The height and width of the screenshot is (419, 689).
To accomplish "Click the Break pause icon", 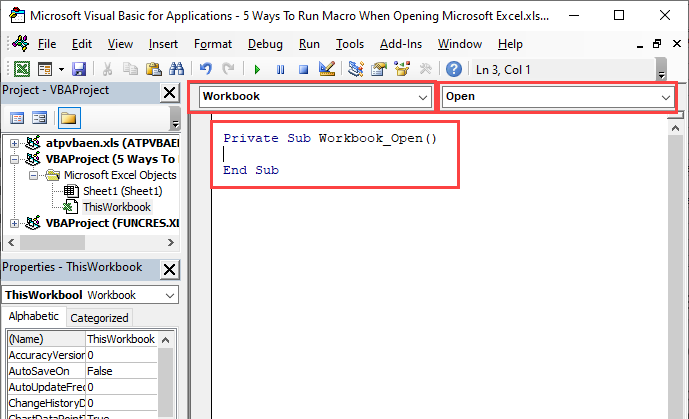I will coord(280,69).
